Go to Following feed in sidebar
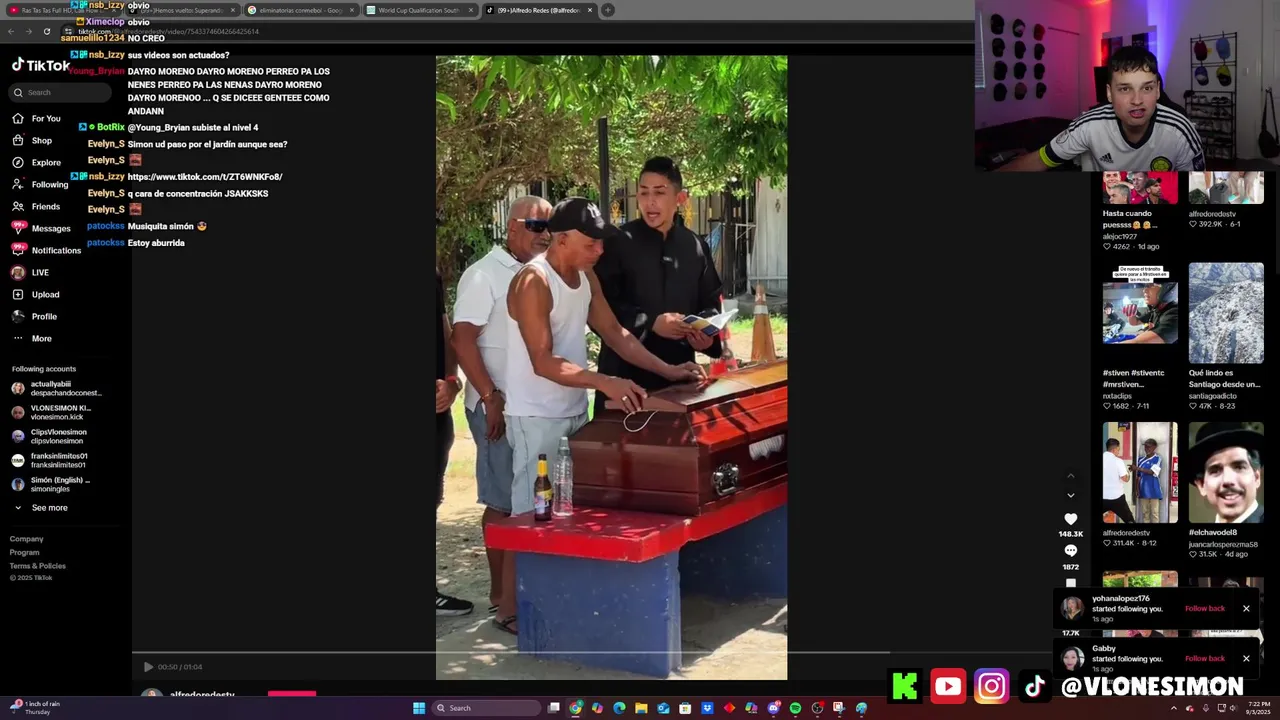Viewport: 1280px width, 720px height. [40, 184]
